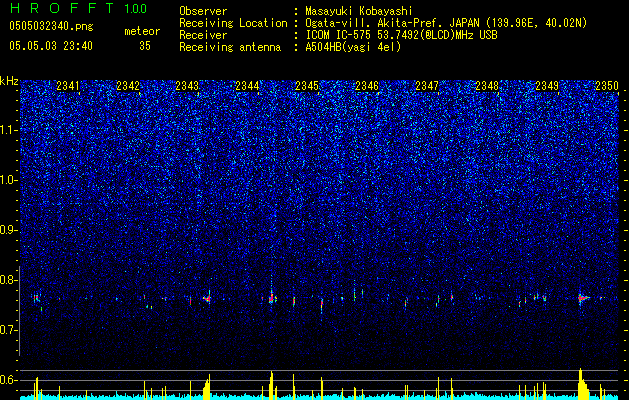
Task: Click the Receiver field label
Action: point(203,35)
